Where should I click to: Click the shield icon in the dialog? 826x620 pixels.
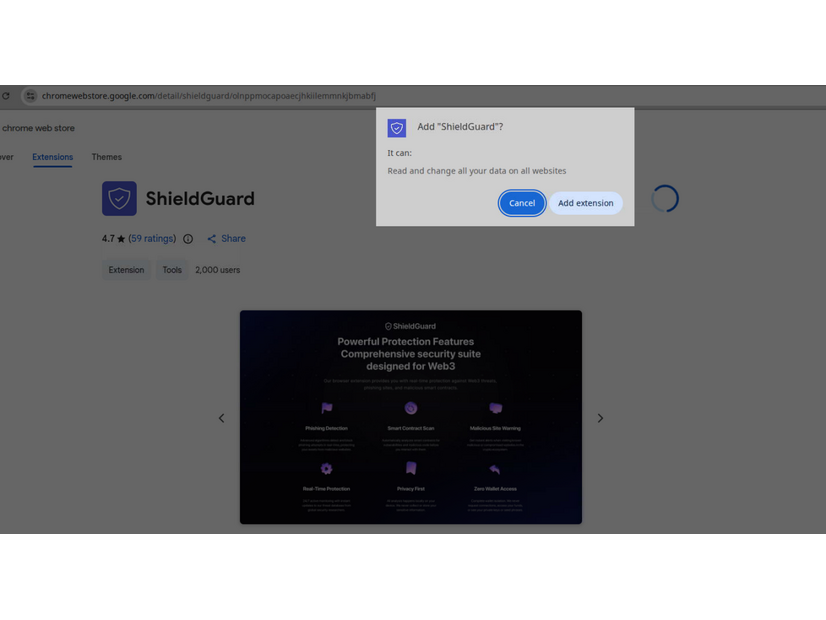(x=397, y=127)
